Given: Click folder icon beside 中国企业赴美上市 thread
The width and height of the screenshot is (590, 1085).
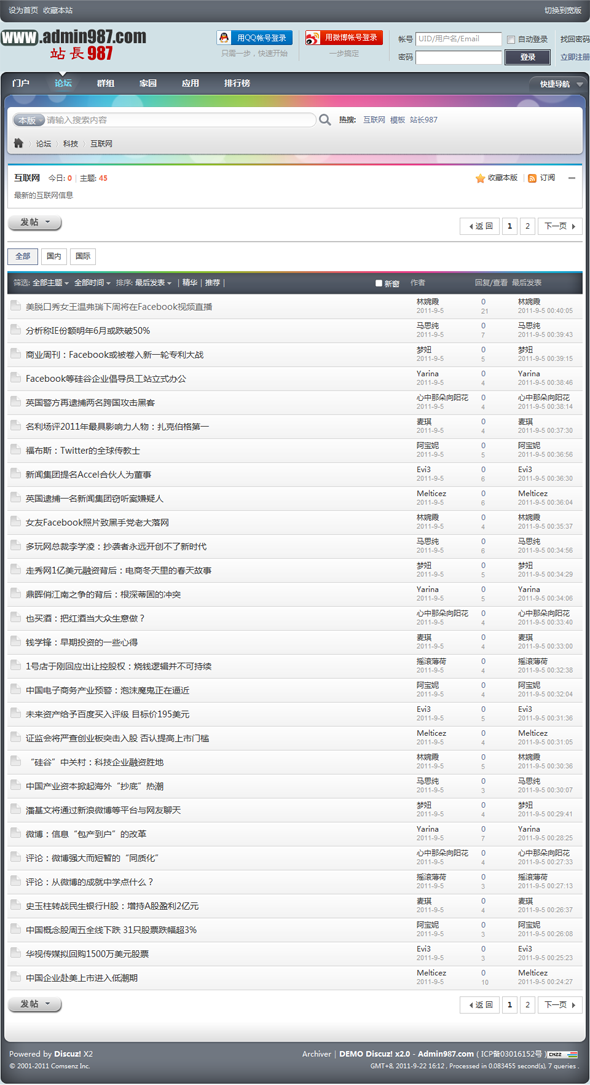Looking at the screenshot, I should click(15, 978).
